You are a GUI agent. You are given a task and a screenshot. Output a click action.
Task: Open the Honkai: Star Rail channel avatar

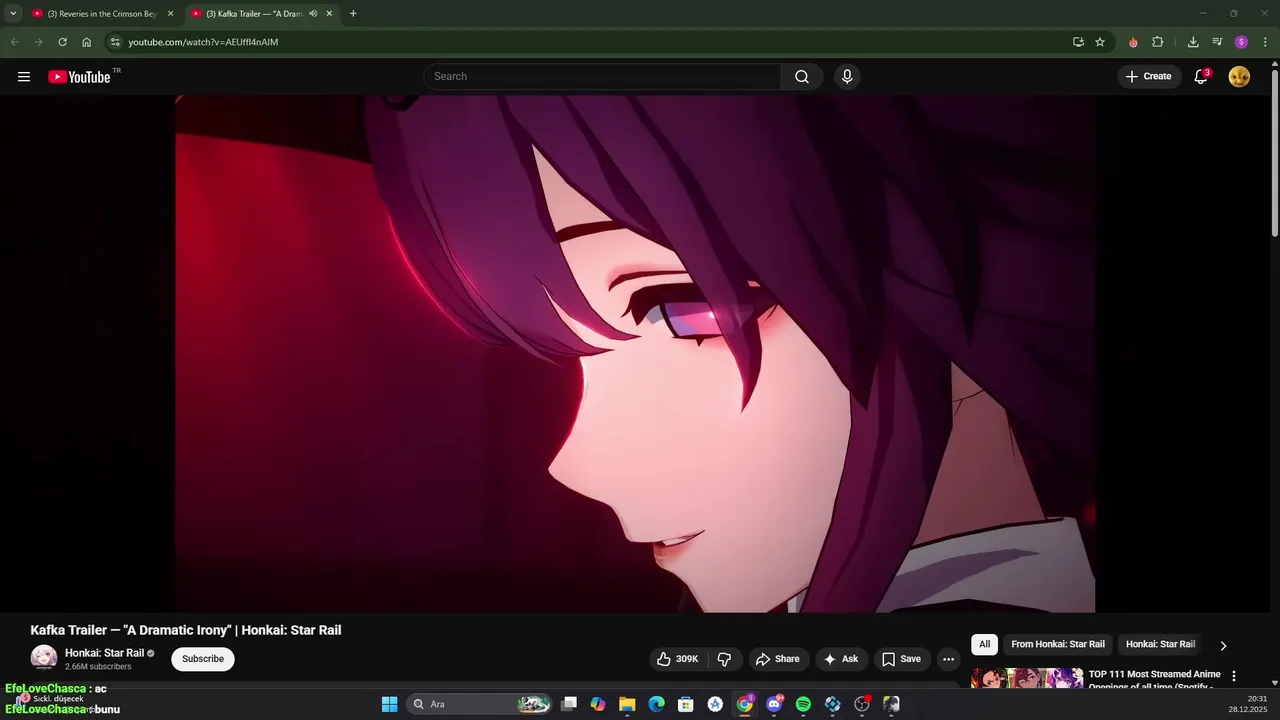[x=44, y=658]
